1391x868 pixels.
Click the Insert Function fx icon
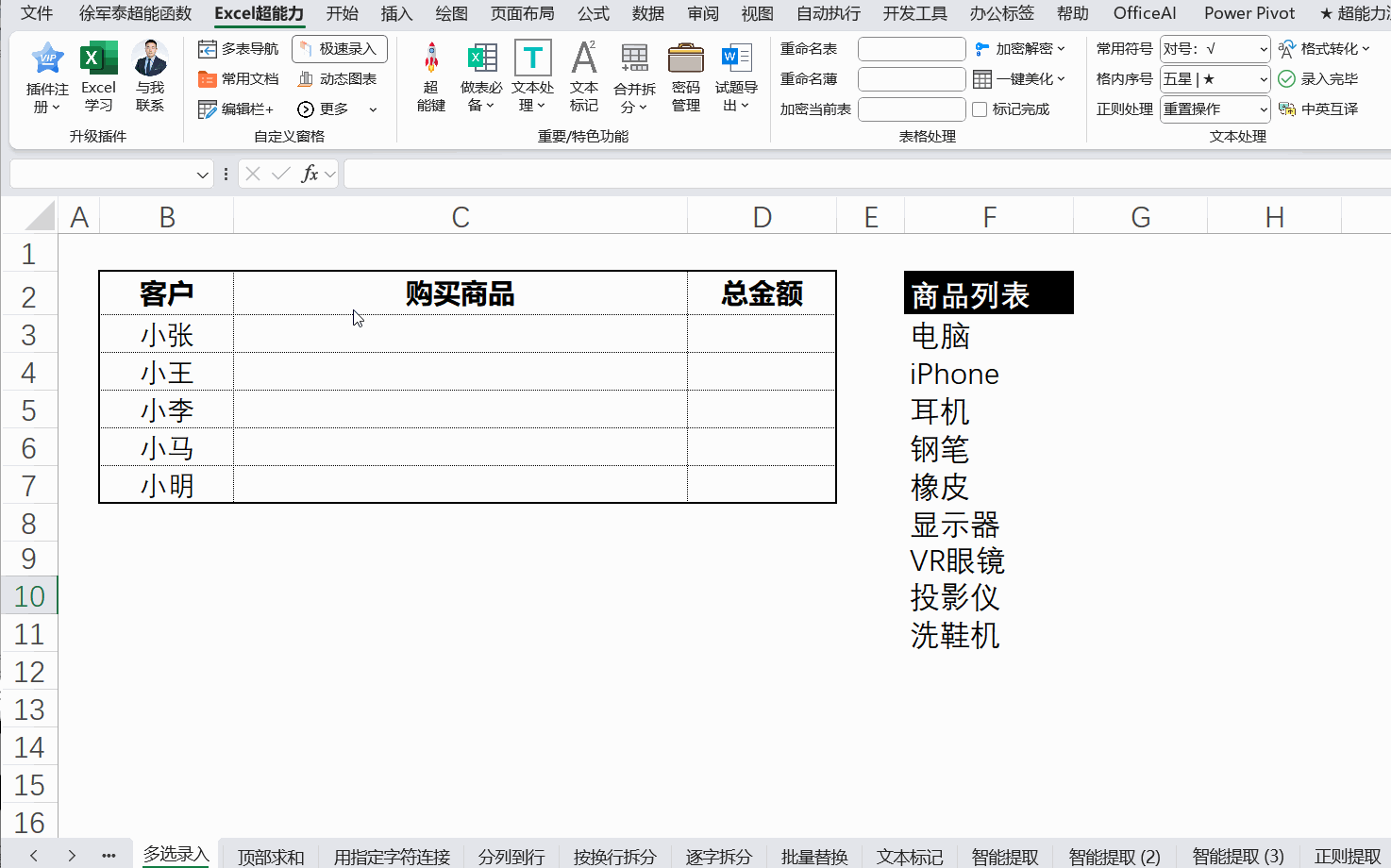tap(309, 174)
